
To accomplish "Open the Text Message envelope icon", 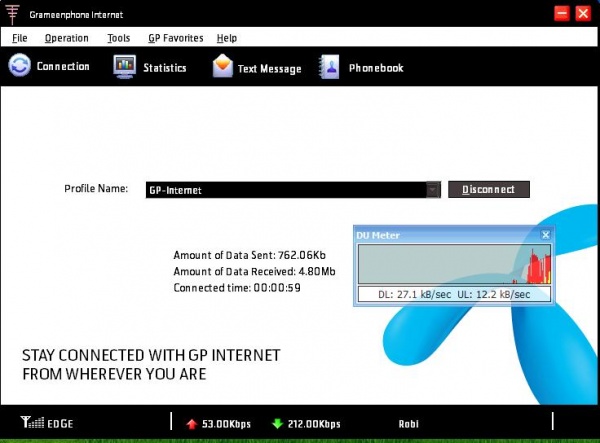I will (x=222, y=66).
